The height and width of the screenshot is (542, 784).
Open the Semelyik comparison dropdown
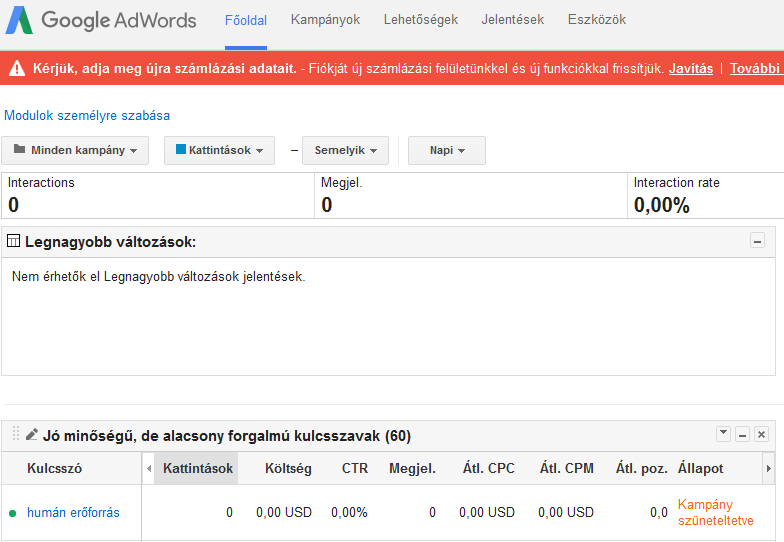[x=346, y=150]
